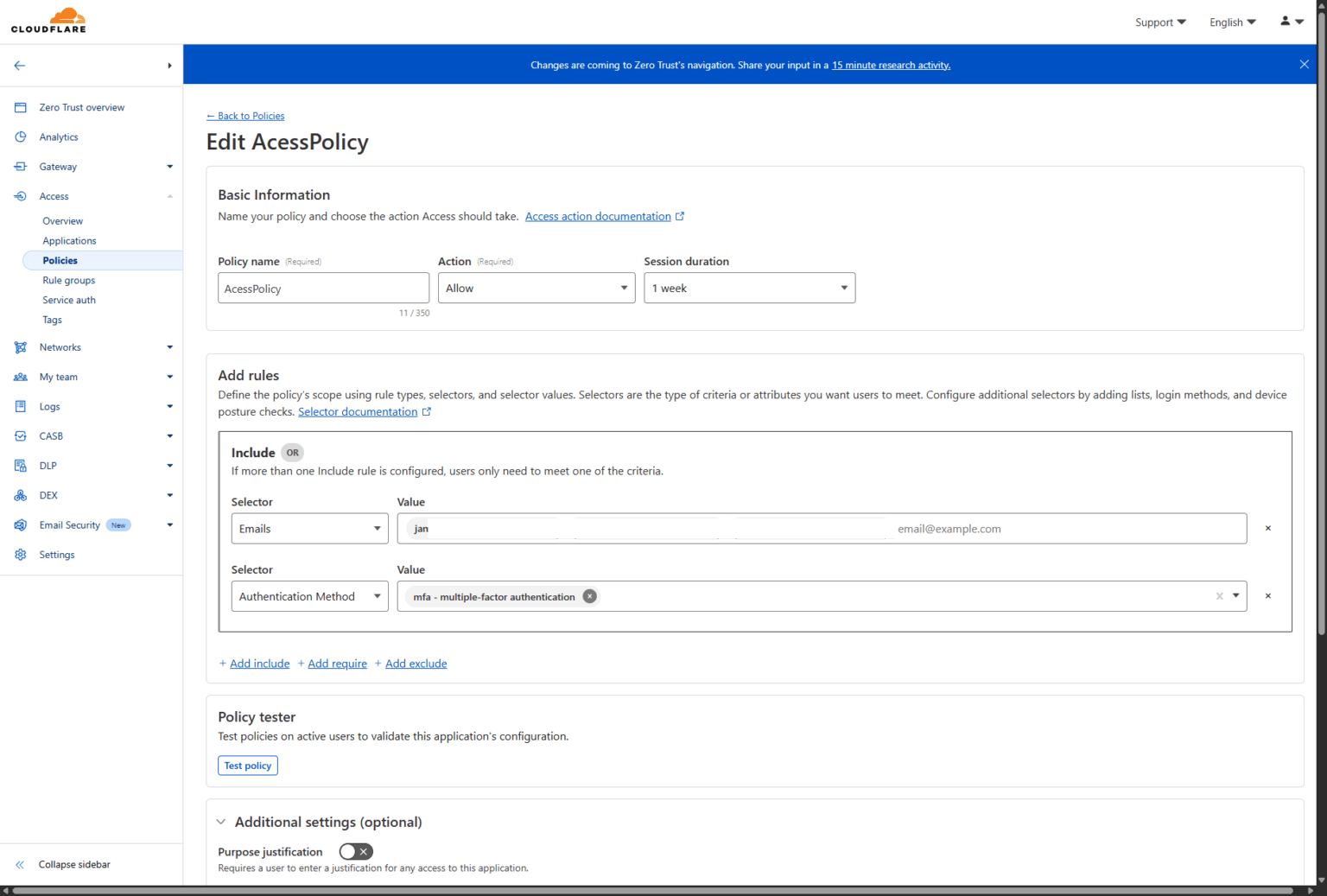Screen dimensions: 1327x896
Task: Click the Logs sidebar icon
Action: pyautogui.click(x=20, y=406)
